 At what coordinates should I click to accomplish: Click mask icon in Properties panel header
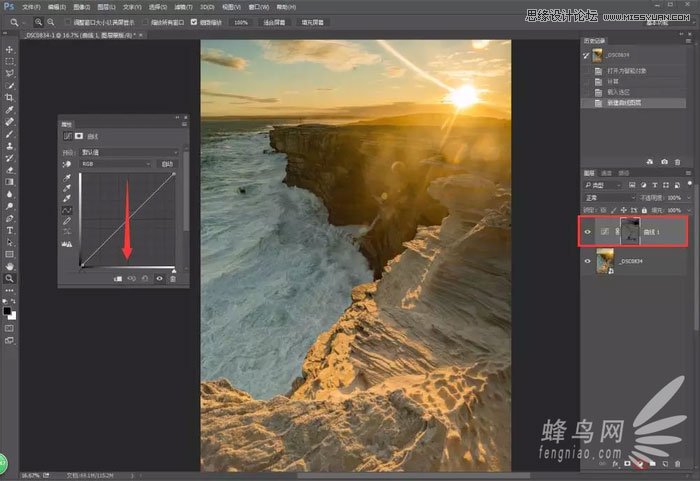pyautogui.click(x=79, y=136)
